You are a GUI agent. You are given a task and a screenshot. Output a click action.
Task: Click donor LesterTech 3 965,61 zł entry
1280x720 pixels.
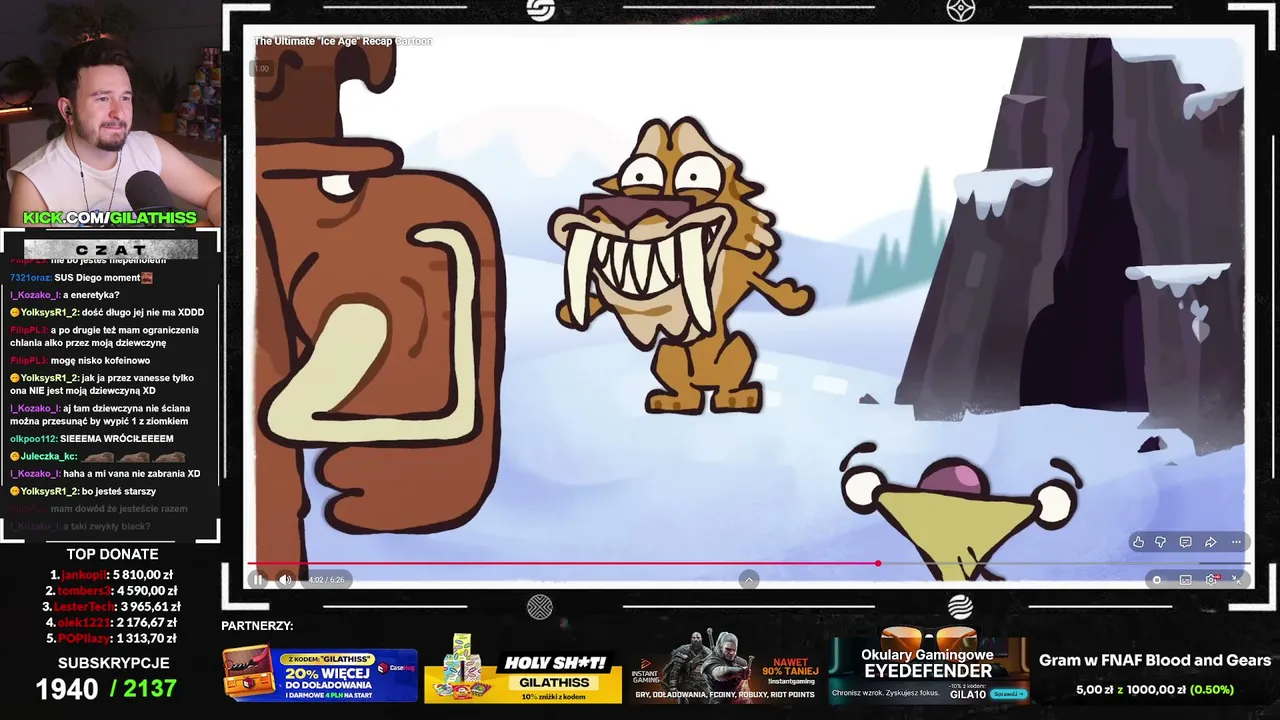coord(112,607)
